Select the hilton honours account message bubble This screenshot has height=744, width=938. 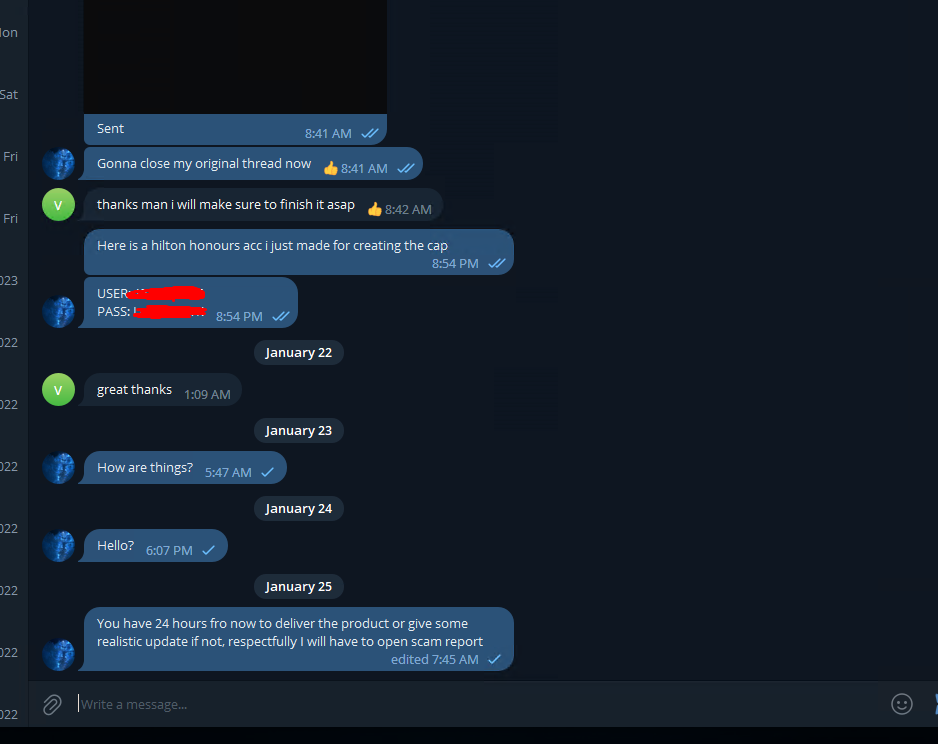299,252
